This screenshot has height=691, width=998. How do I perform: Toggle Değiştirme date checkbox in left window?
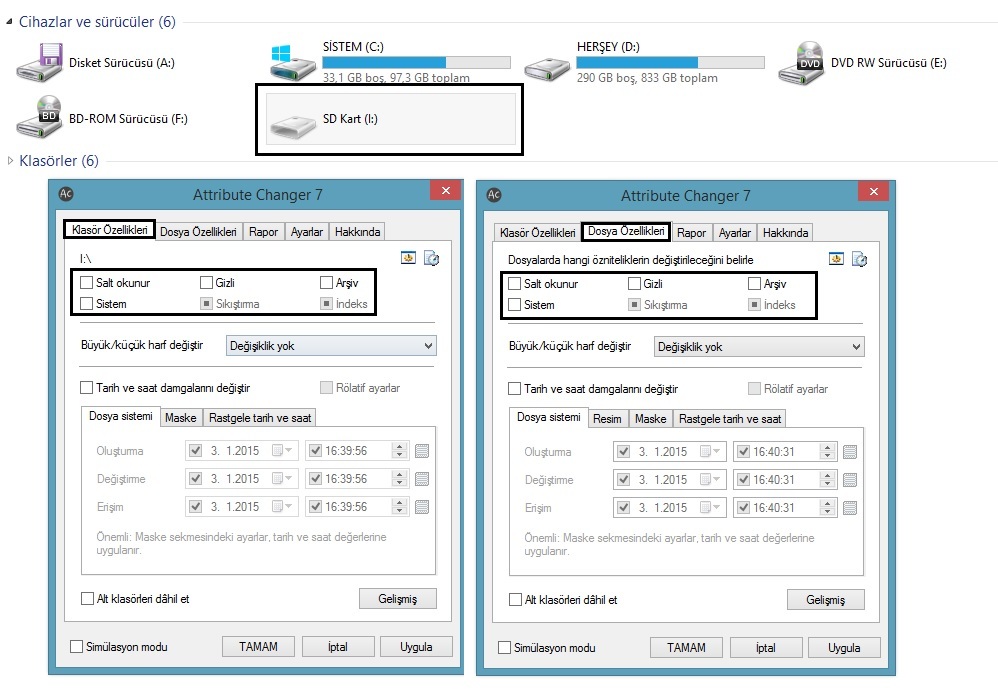[x=195, y=478]
